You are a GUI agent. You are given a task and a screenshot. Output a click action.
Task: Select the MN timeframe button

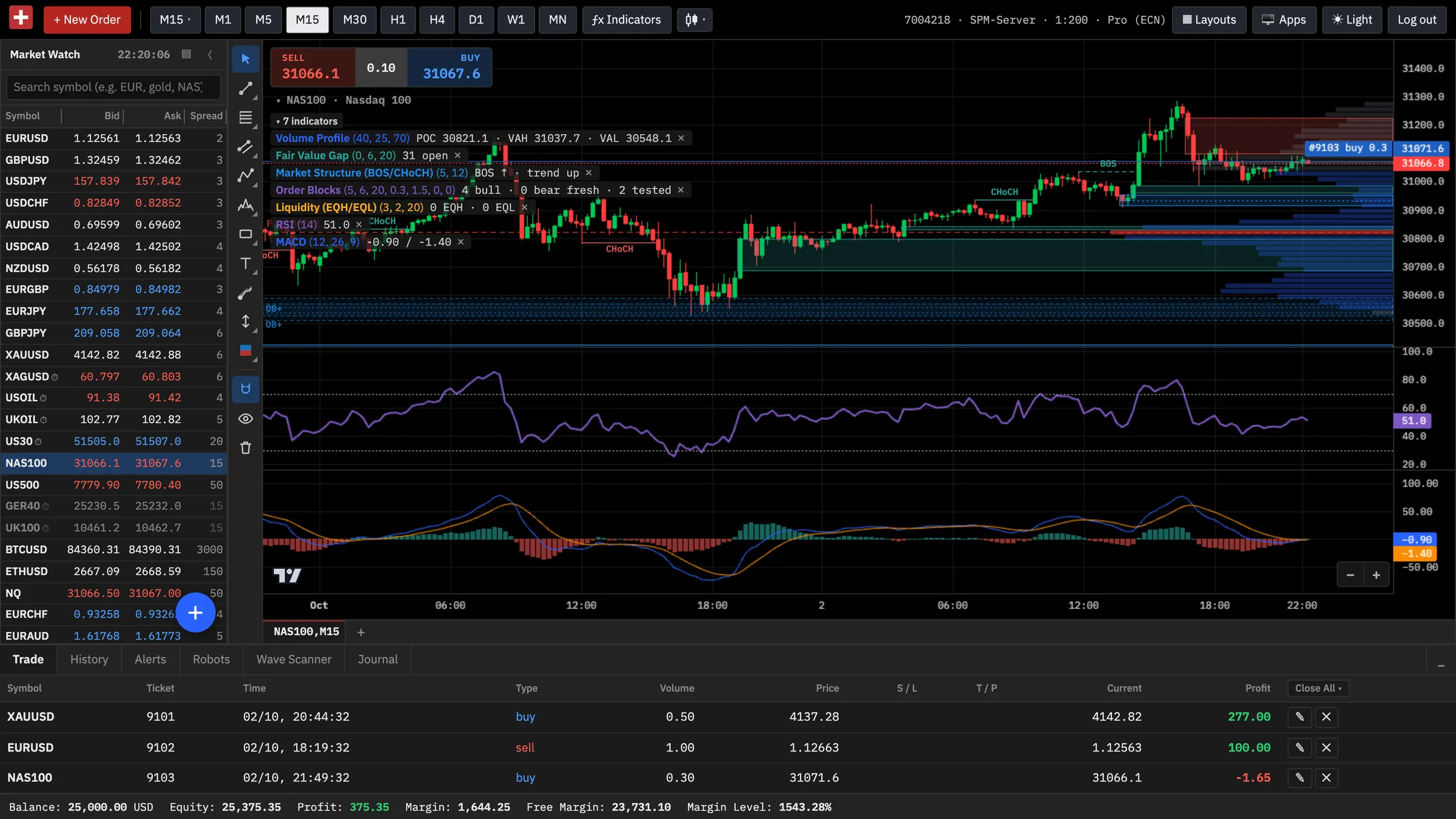558,20
